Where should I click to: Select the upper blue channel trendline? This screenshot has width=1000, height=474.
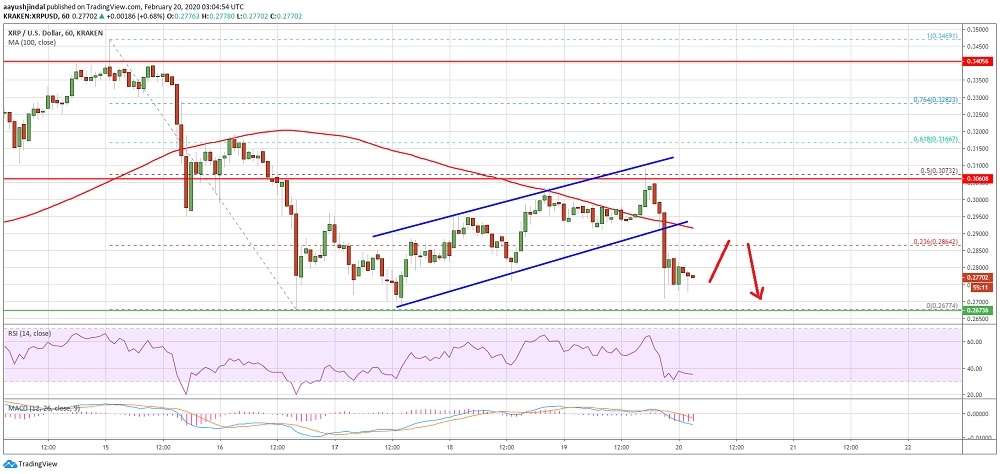[522, 197]
